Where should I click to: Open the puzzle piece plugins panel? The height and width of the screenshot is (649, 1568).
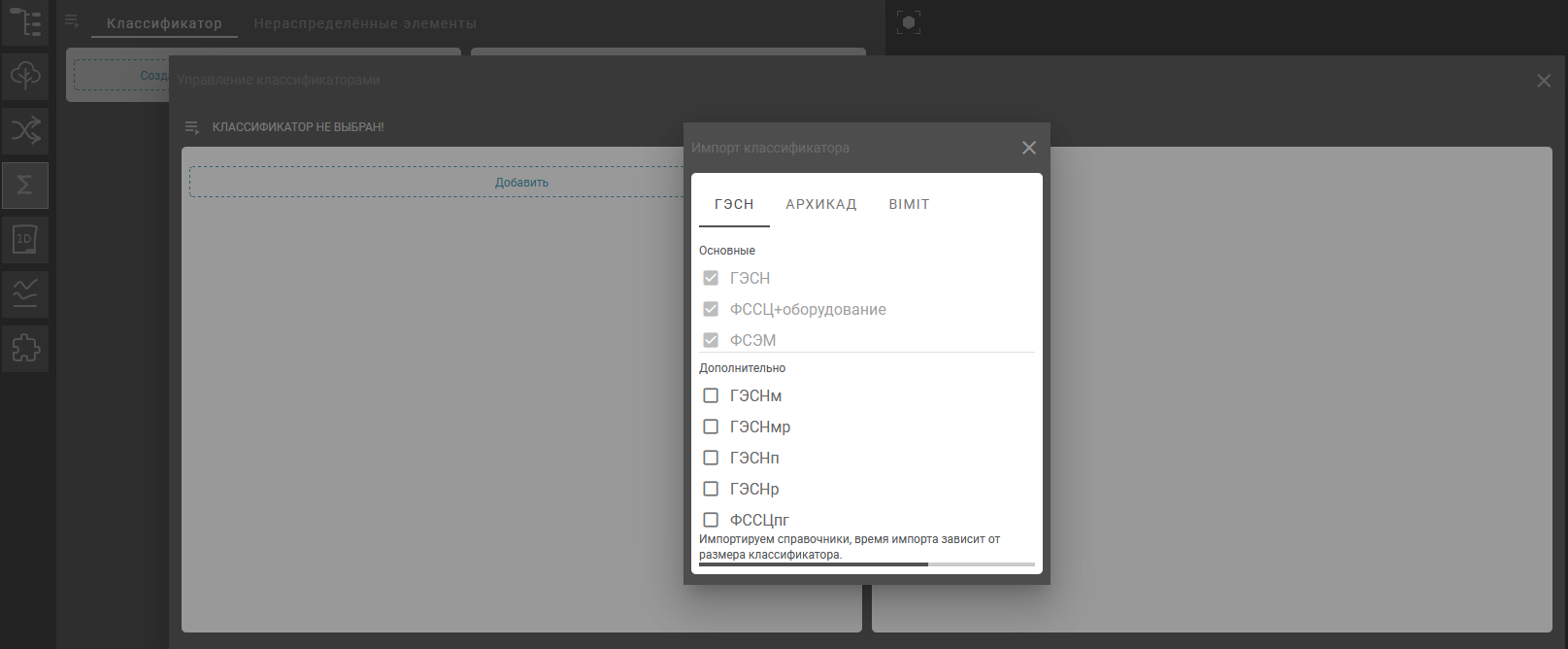[25, 348]
